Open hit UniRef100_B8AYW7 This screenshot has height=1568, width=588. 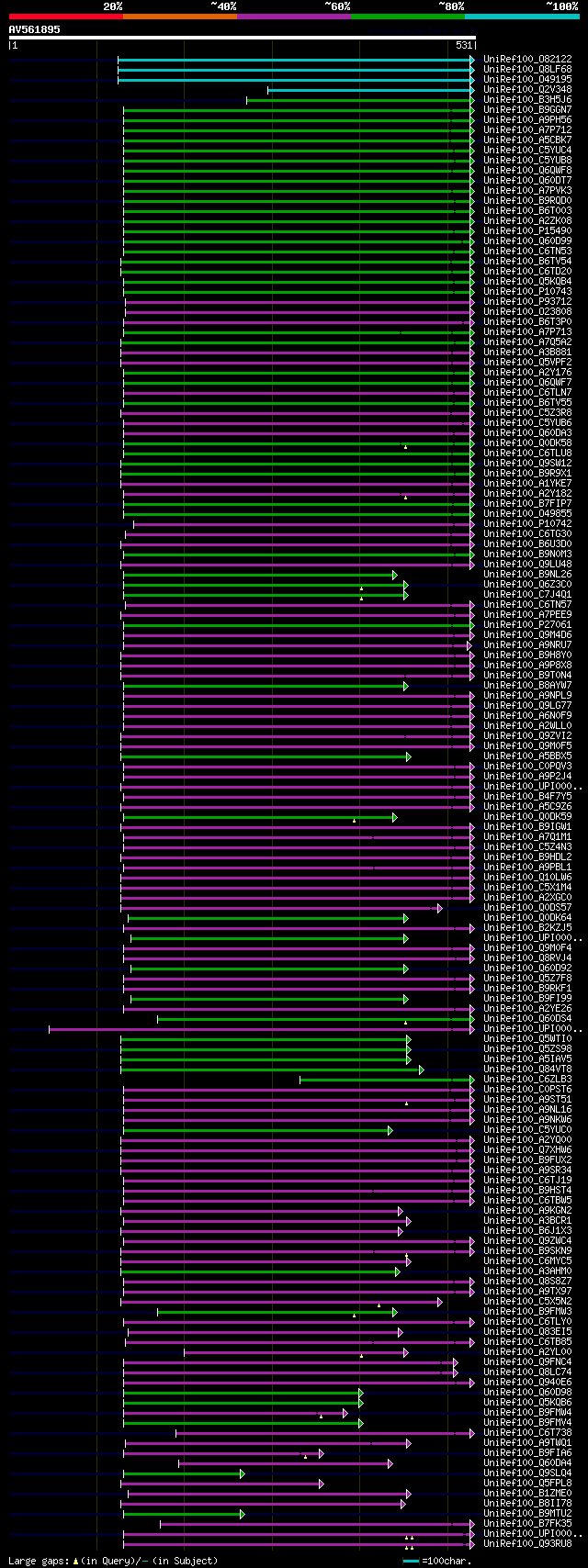[x=527, y=685]
